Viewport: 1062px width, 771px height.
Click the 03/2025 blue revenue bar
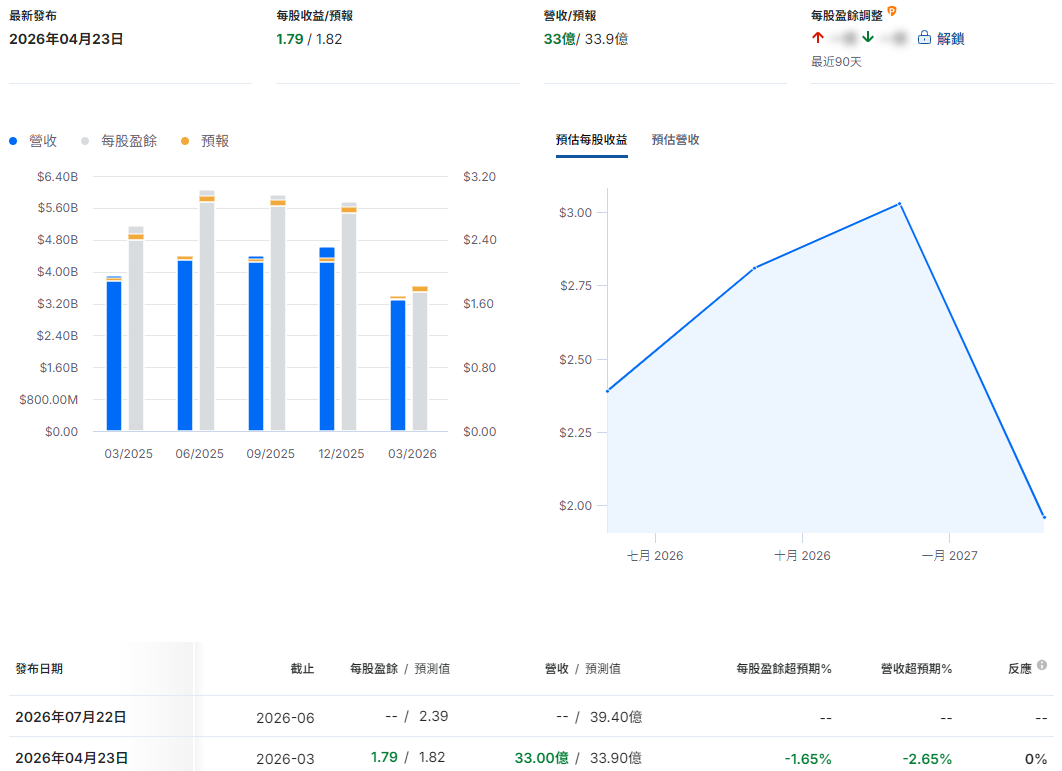114,355
